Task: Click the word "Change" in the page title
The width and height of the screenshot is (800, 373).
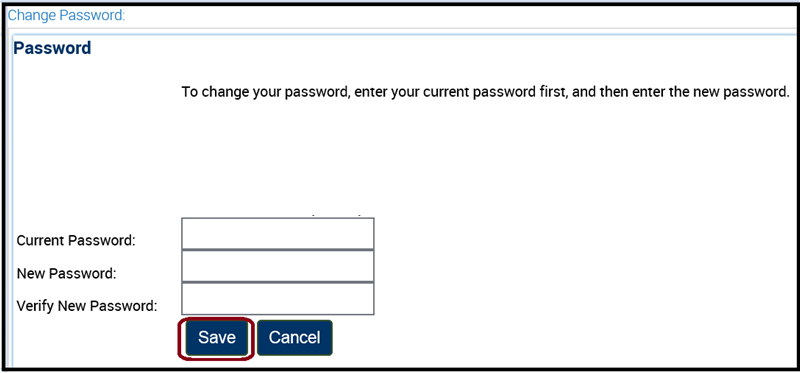Action: pyautogui.click(x=32, y=15)
